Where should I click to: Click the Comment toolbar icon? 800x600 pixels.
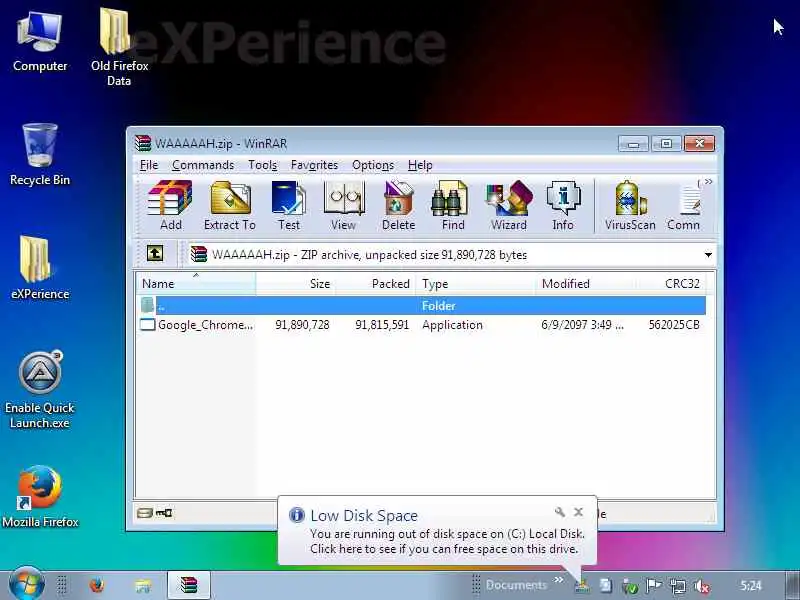pyautogui.click(x=684, y=206)
